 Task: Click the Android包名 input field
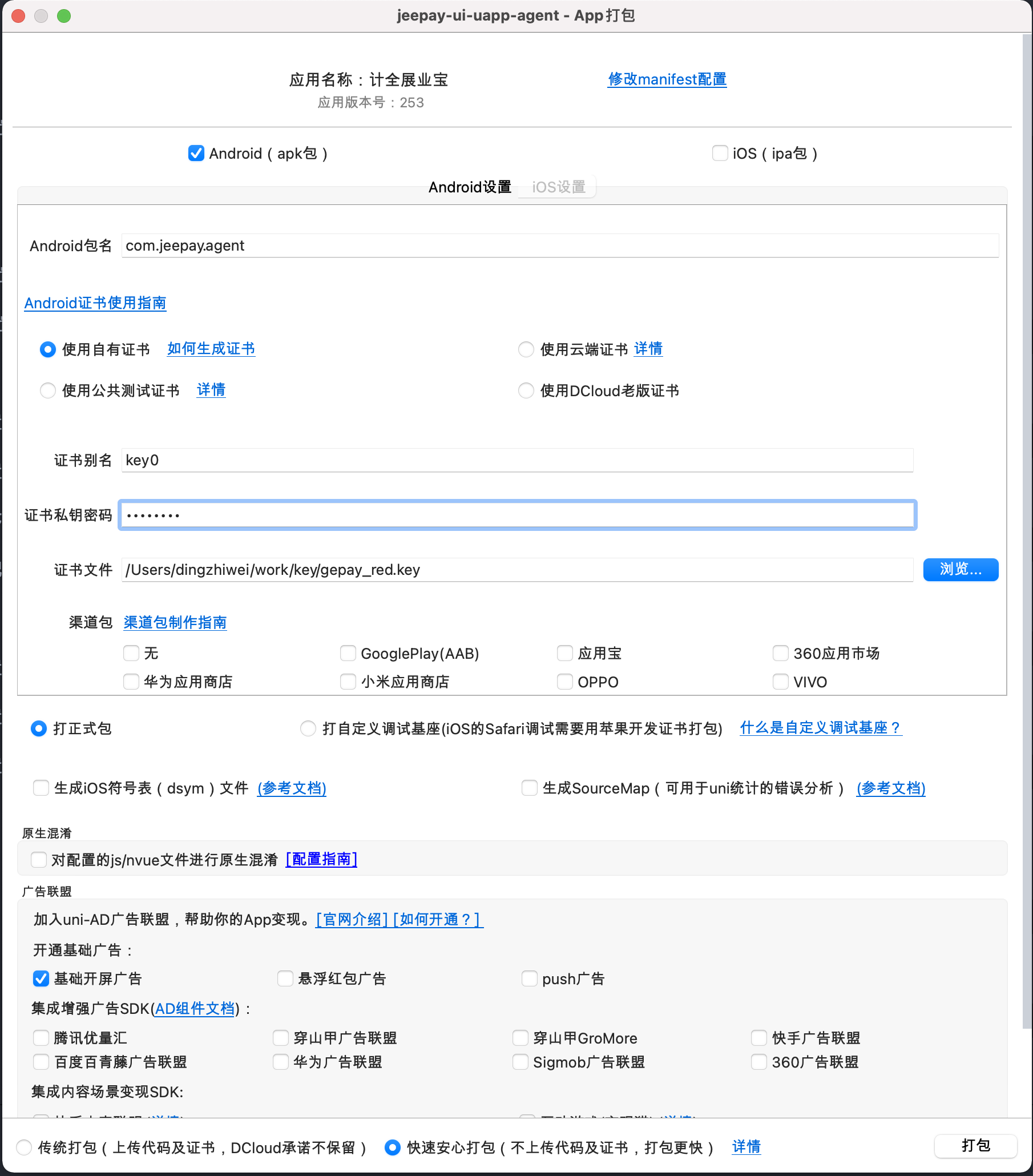point(559,245)
